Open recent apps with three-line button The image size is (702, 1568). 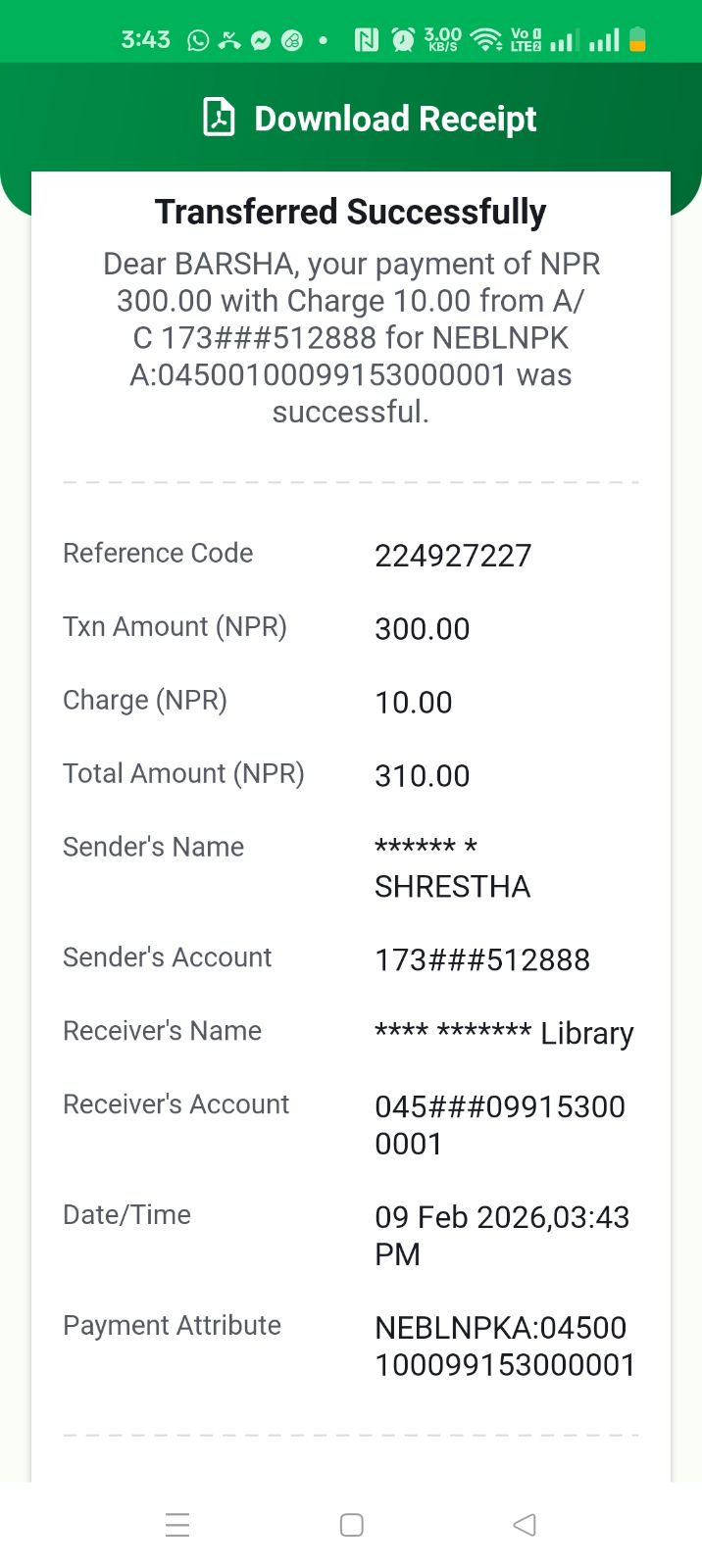pos(177,1525)
